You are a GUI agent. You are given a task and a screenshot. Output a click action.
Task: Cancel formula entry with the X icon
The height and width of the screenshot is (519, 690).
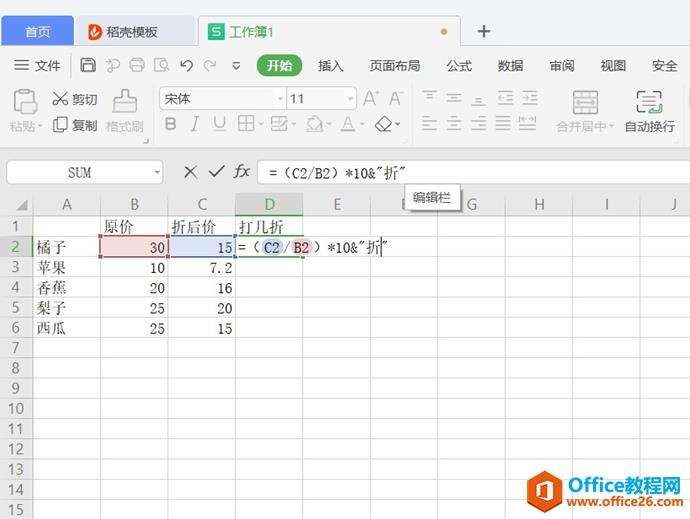pyautogui.click(x=190, y=172)
